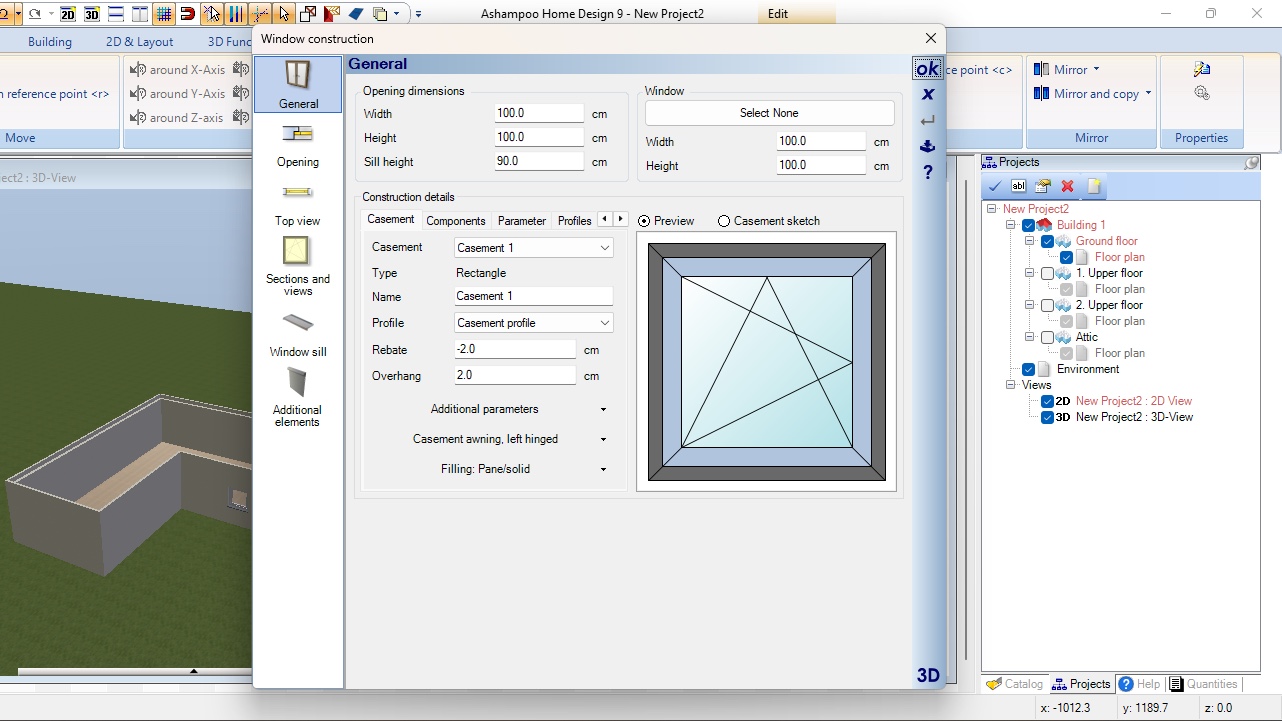The width and height of the screenshot is (1282, 721).
Task: Click the Select None button
Action: [x=769, y=113]
